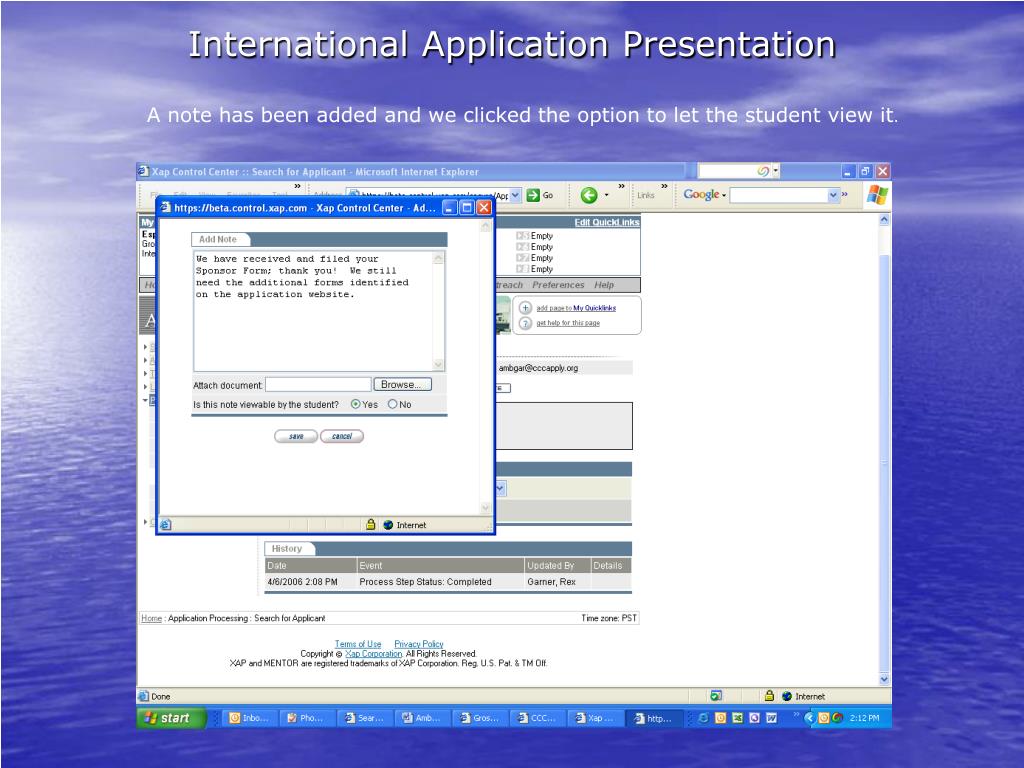The height and width of the screenshot is (768, 1024).
Task: Click the ambgar@cccapply.org email text
Action: [x=538, y=368]
